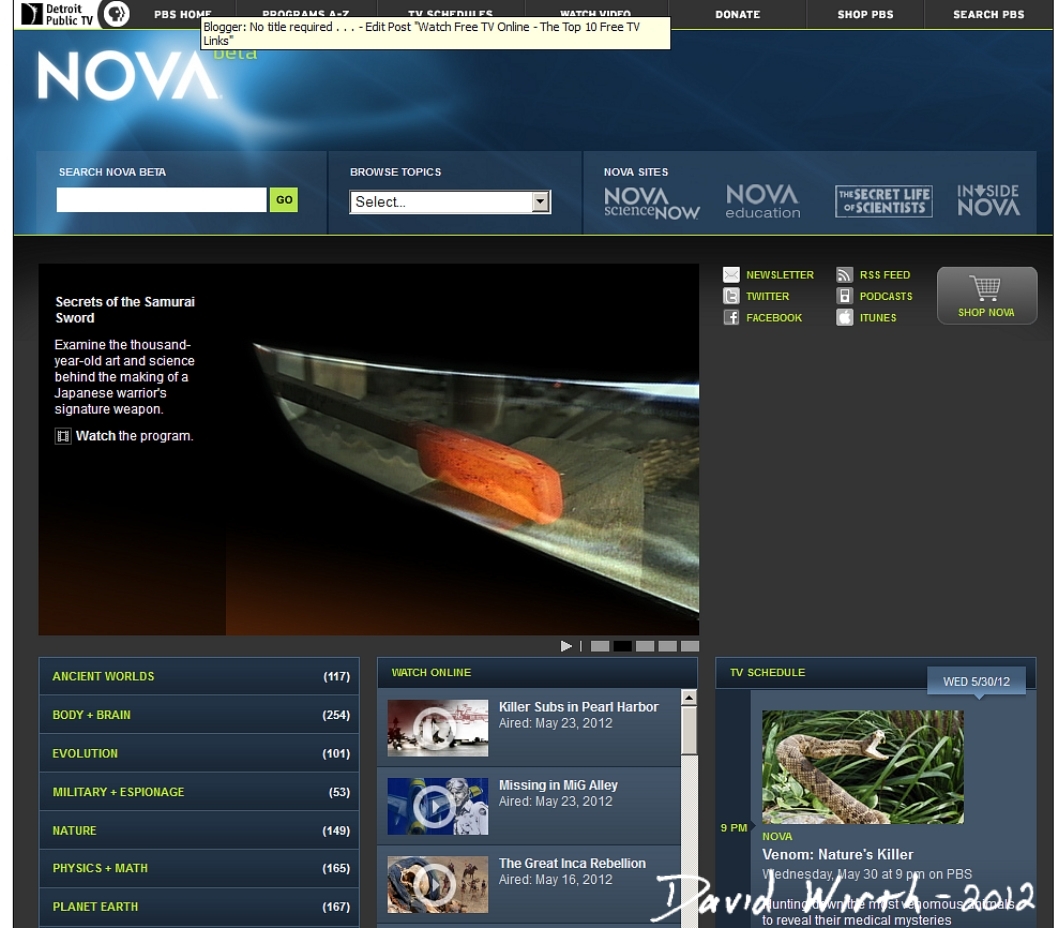Screen dimensions: 1058x928
Task: Select the fourth slideshow indicator
Action: coord(667,647)
